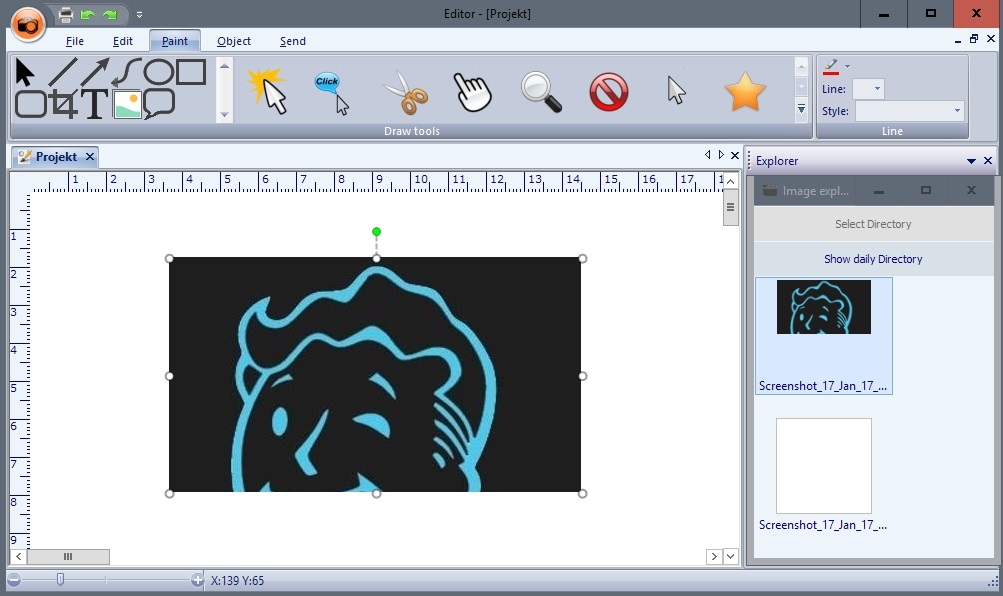Click the orange camera application button
The height and width of the screenshot is (596, 1003).
(28, 24)
